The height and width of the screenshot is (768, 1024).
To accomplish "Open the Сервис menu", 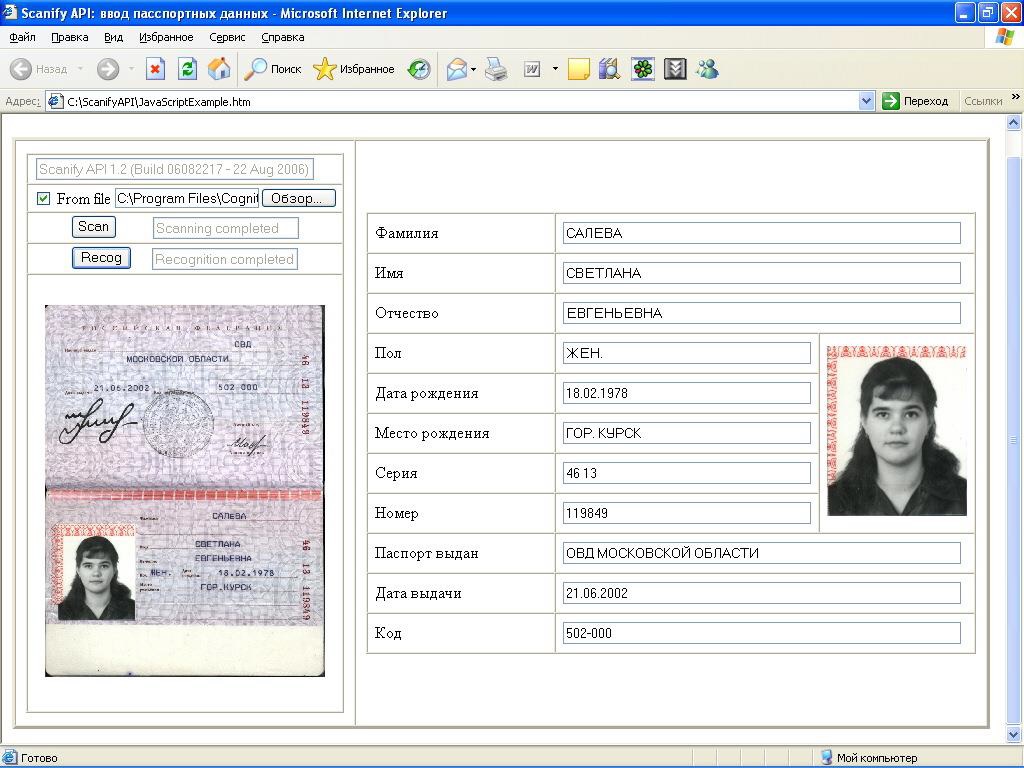I will pos(227,37).
